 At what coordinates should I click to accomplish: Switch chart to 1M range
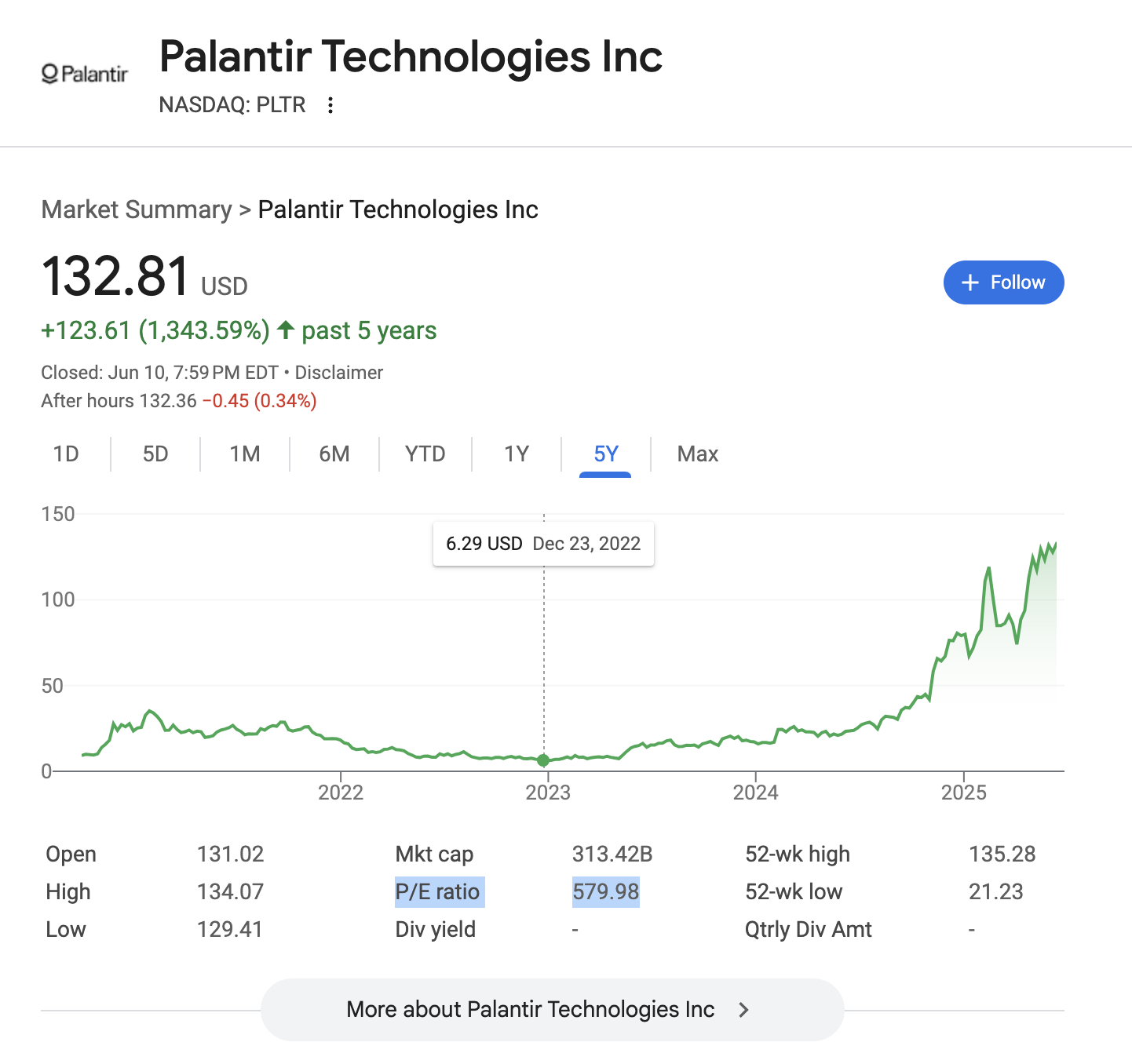pos(245,454)
